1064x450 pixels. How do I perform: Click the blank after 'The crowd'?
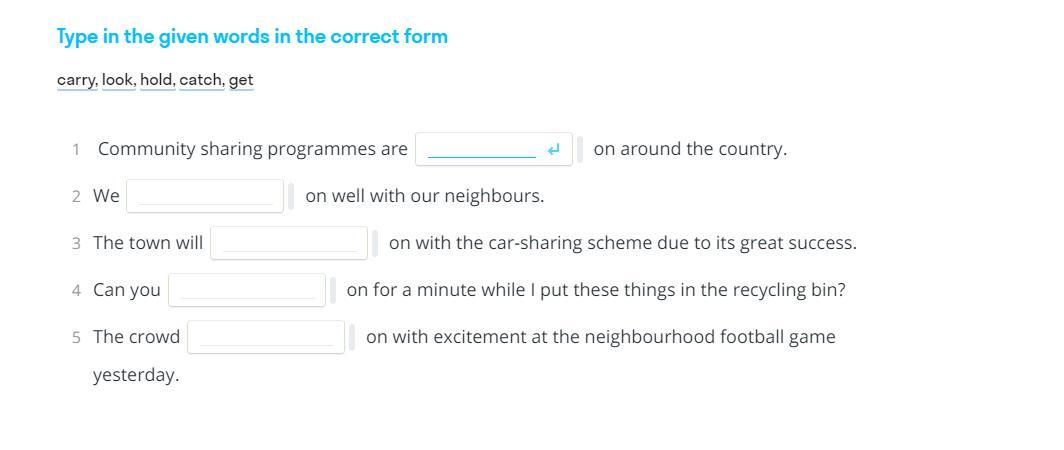266,337
